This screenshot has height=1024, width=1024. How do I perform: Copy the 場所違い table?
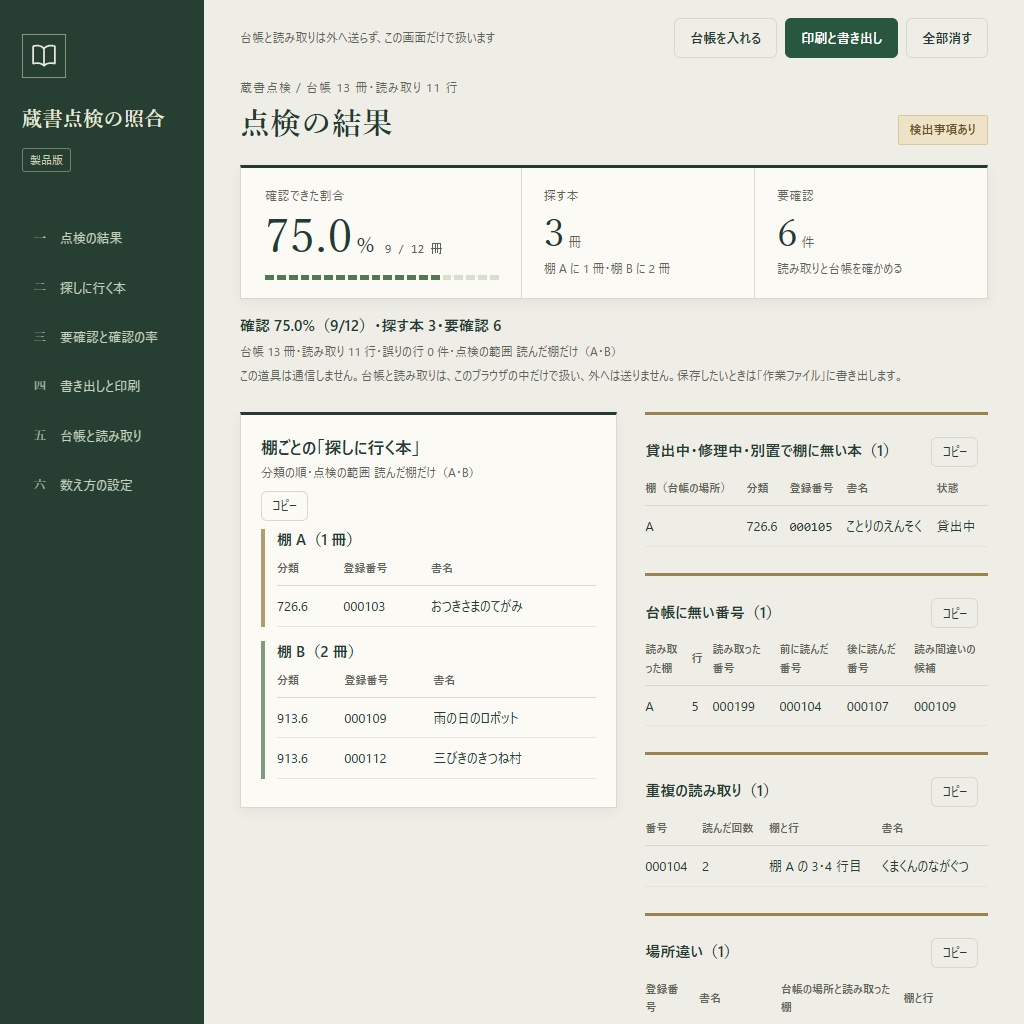point(954,953)
